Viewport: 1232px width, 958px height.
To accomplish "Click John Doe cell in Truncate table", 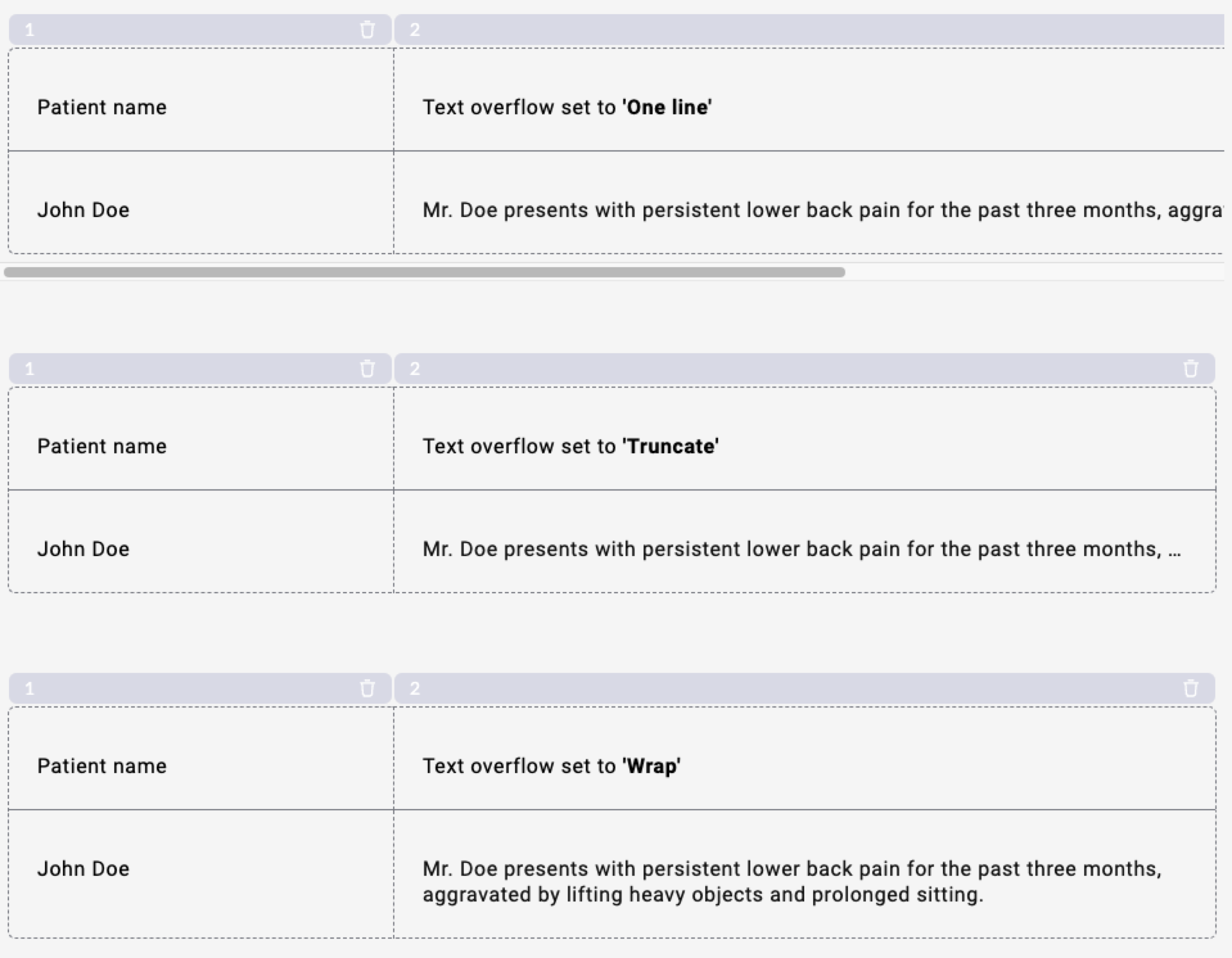I will [201, 541].
